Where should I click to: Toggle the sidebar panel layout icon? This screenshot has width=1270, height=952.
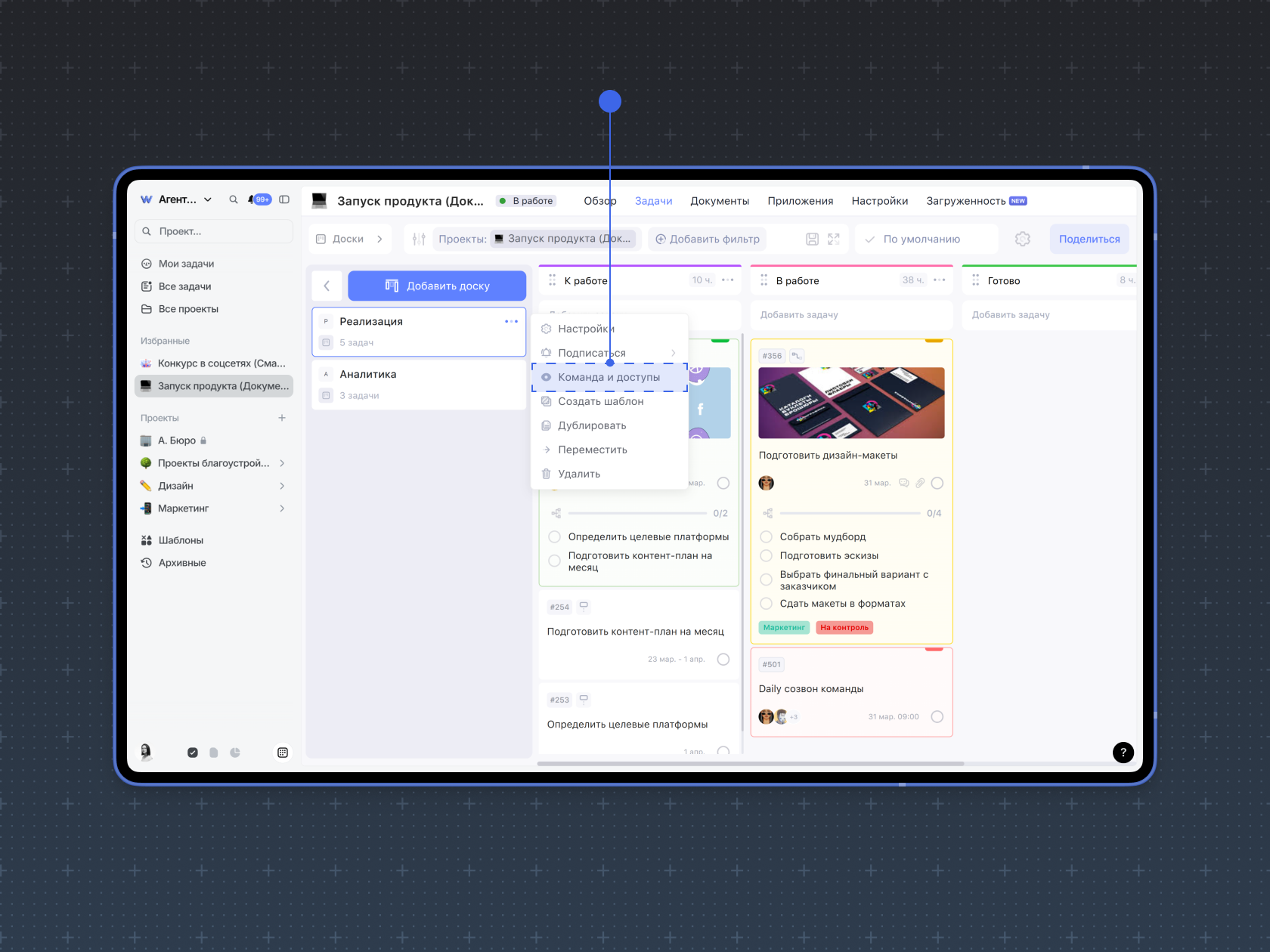click(x=284, y=199)
